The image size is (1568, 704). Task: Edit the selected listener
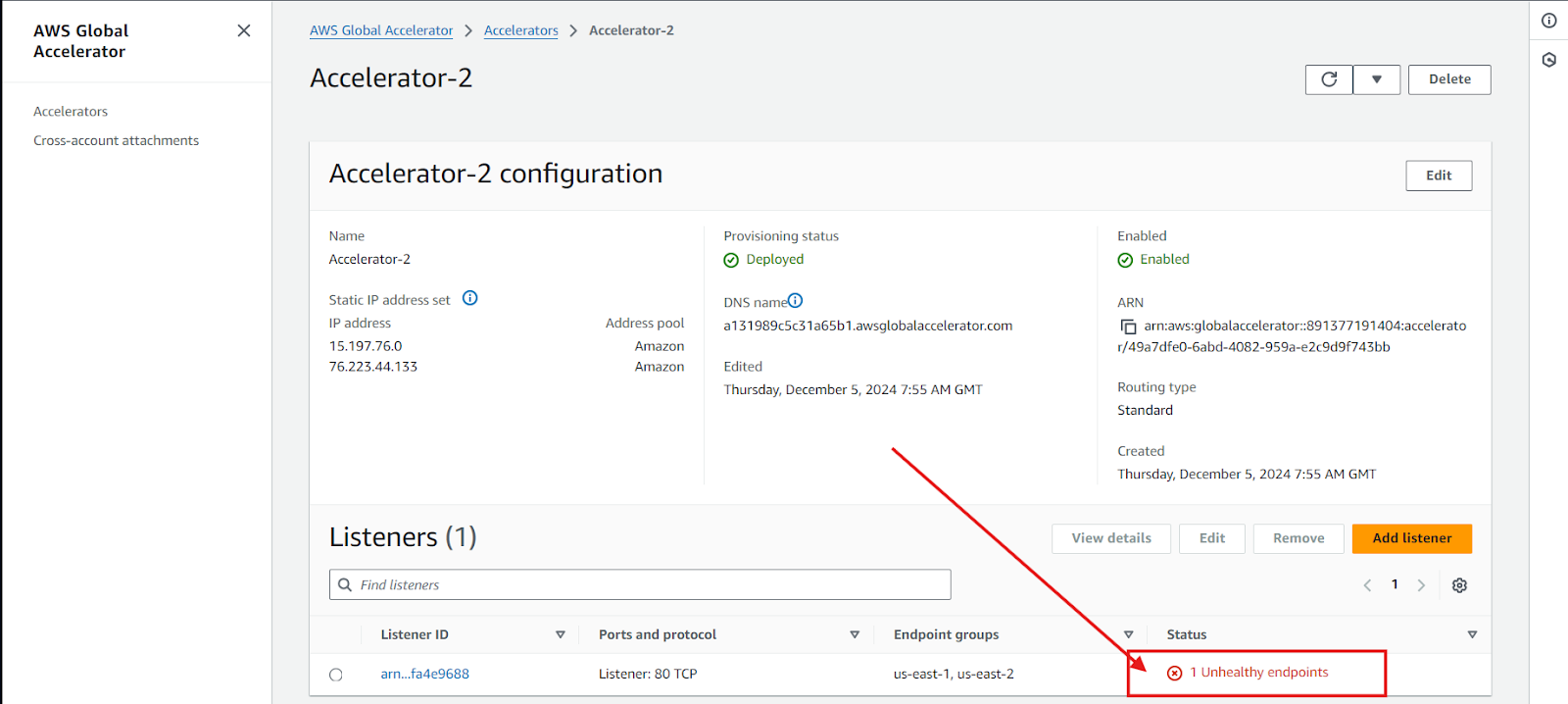(x=1212, y=538)
